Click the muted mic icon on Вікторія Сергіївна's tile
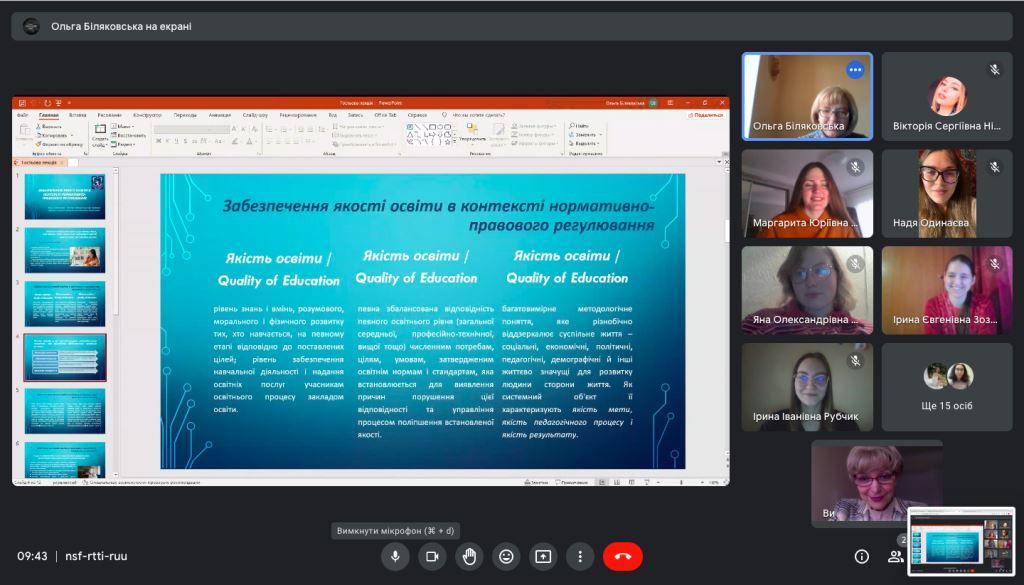Screen dimensions: 1024x585 pos(994,70)
